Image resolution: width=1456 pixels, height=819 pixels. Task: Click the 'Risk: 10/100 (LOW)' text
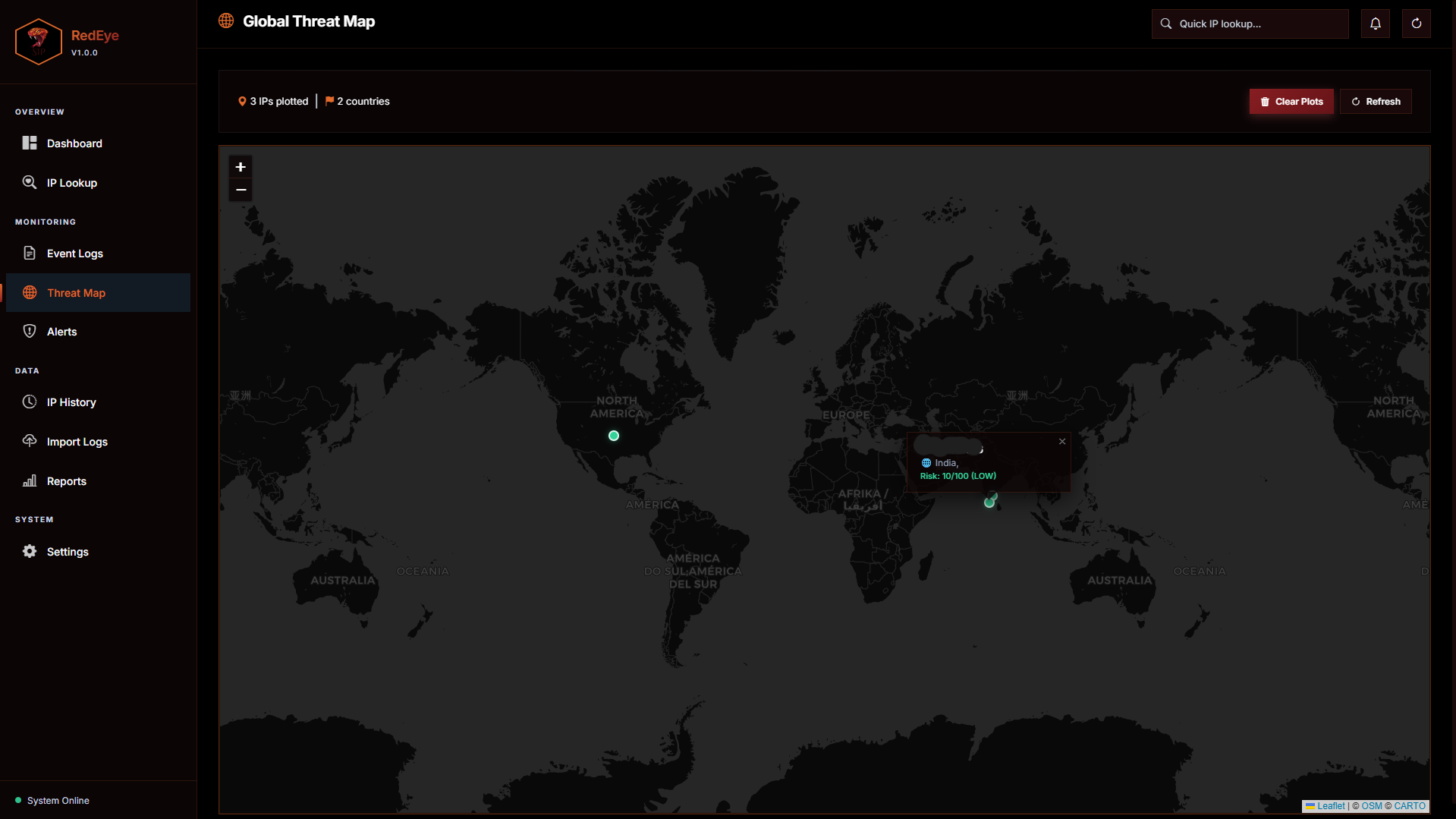coord(958,476)
